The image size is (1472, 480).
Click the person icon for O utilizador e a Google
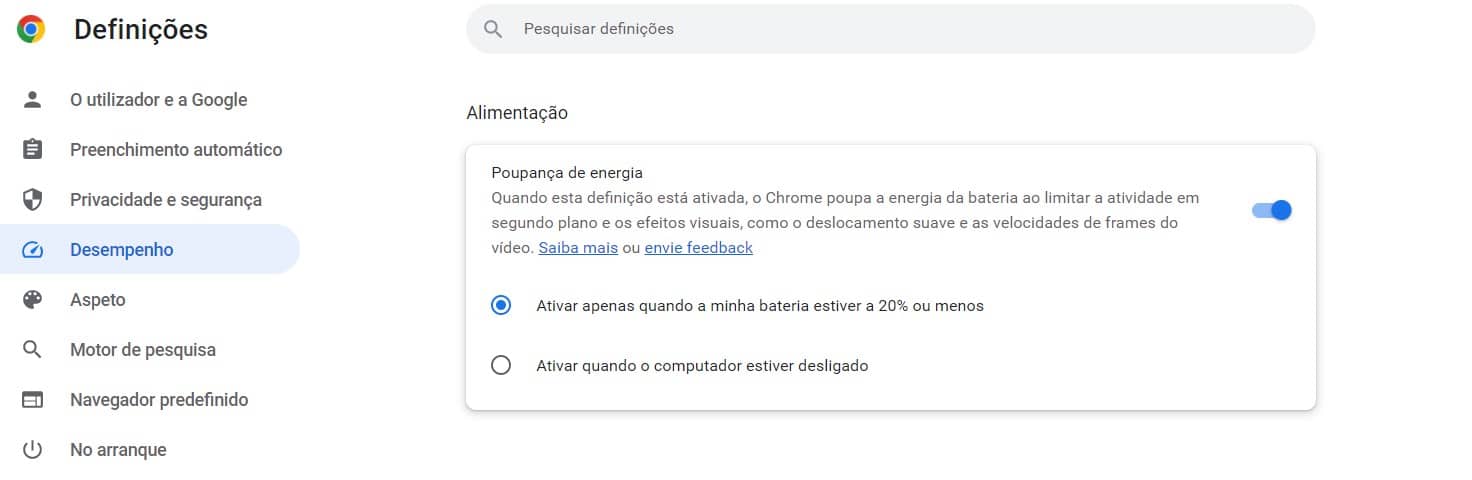coord(33,100)
